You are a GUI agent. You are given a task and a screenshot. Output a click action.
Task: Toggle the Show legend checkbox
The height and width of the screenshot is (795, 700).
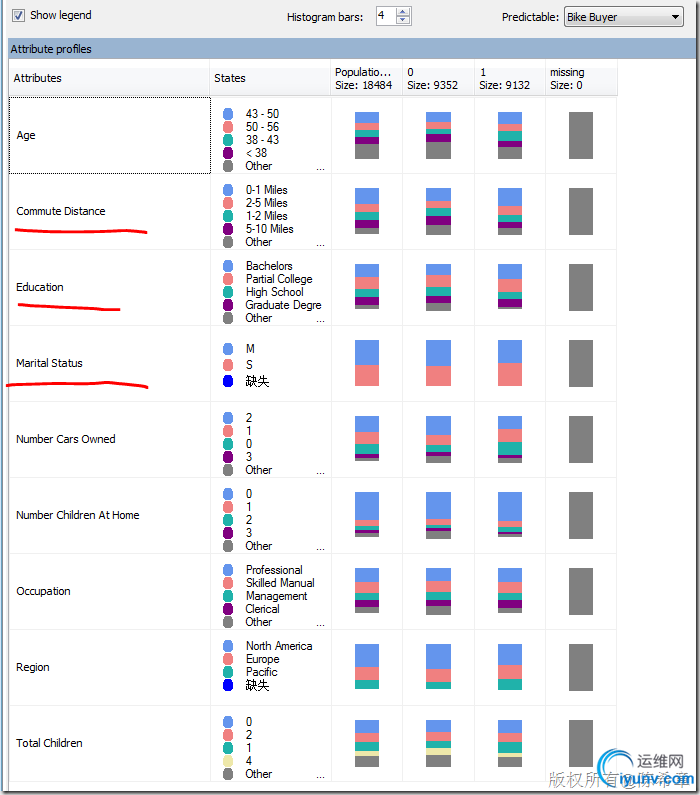[x=18, y=16]
